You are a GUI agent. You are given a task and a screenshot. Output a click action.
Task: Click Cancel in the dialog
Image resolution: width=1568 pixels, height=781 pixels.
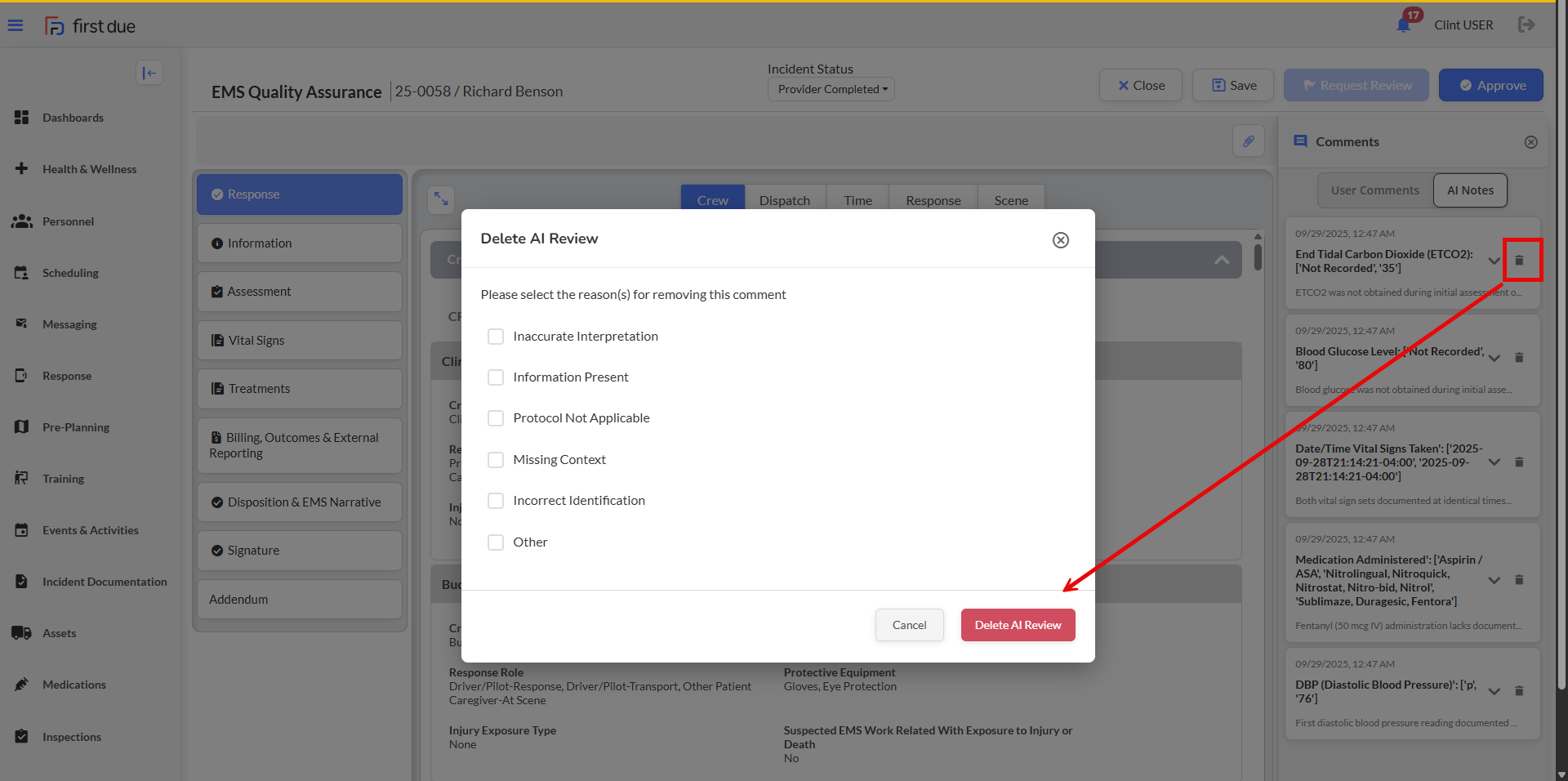[909, 625]
